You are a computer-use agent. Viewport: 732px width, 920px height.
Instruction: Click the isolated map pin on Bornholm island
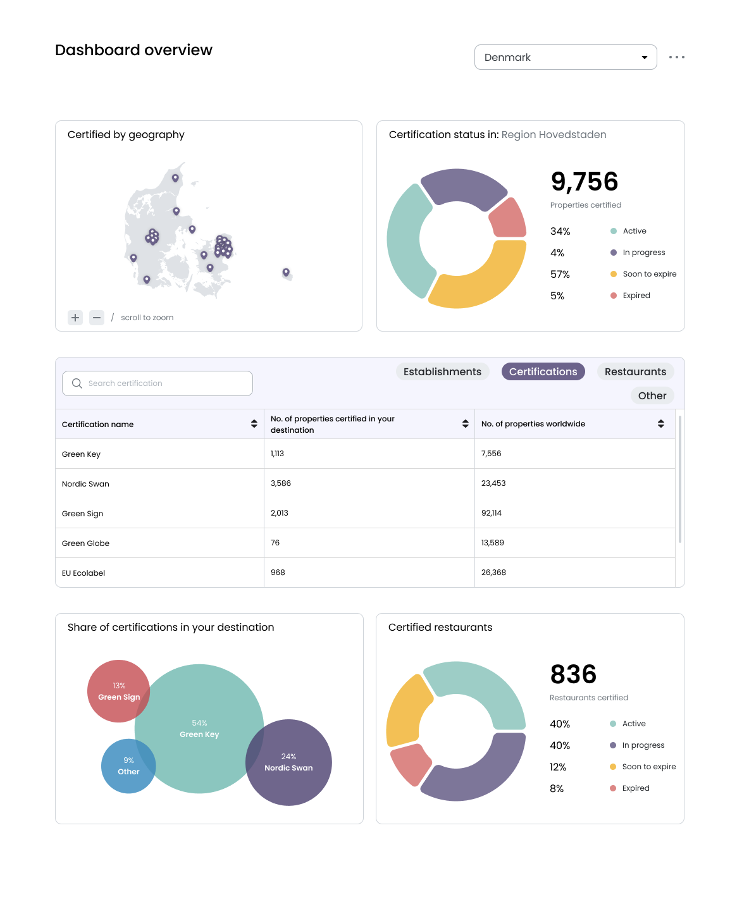point(286,272)
